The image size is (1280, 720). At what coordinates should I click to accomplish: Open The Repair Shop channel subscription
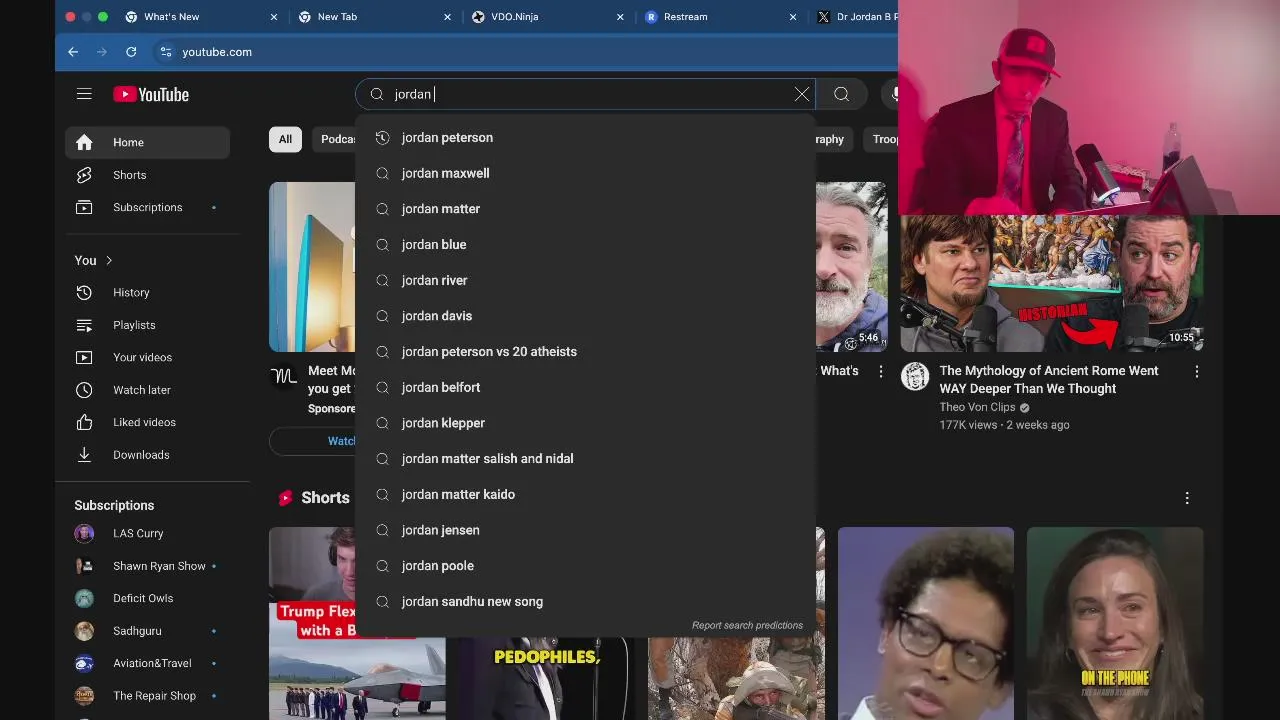pos(148,696)
